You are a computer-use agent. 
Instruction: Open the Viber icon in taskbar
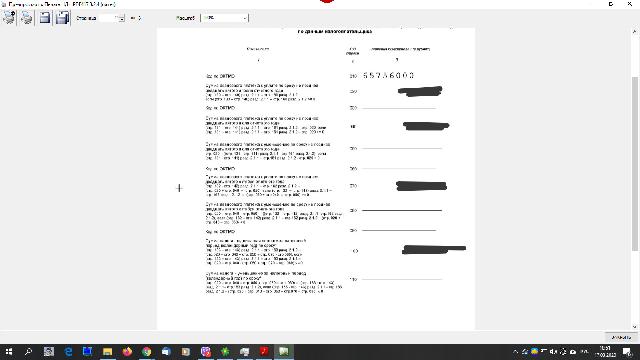point(205,351)
